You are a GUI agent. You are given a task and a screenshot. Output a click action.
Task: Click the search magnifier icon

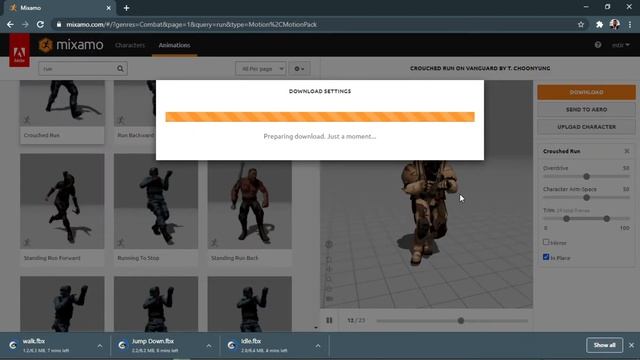(x=120, y=69)
